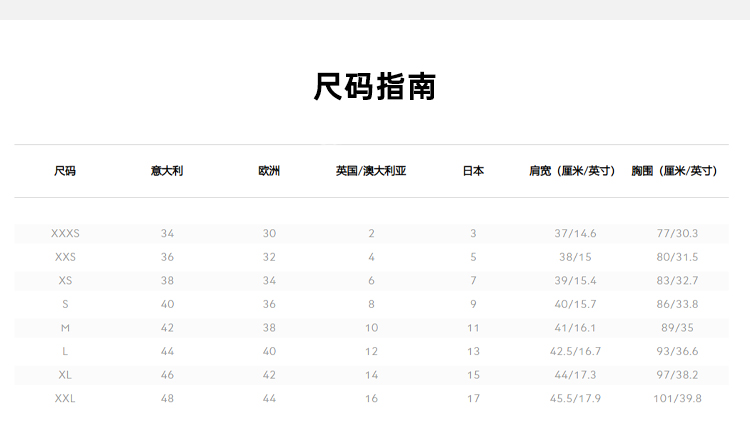Image resolution: width=750 pixels, height=446 pixels.
Task: Select the XL size row label
Action: [x=65, y=375]
